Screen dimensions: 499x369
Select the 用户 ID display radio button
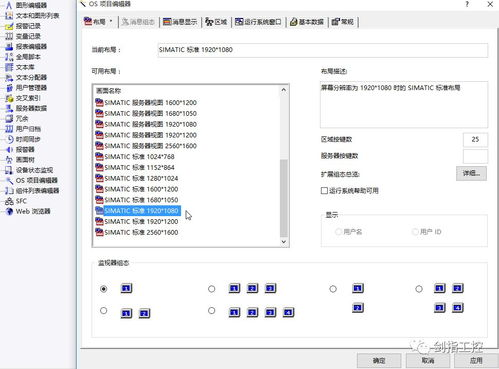415,231
